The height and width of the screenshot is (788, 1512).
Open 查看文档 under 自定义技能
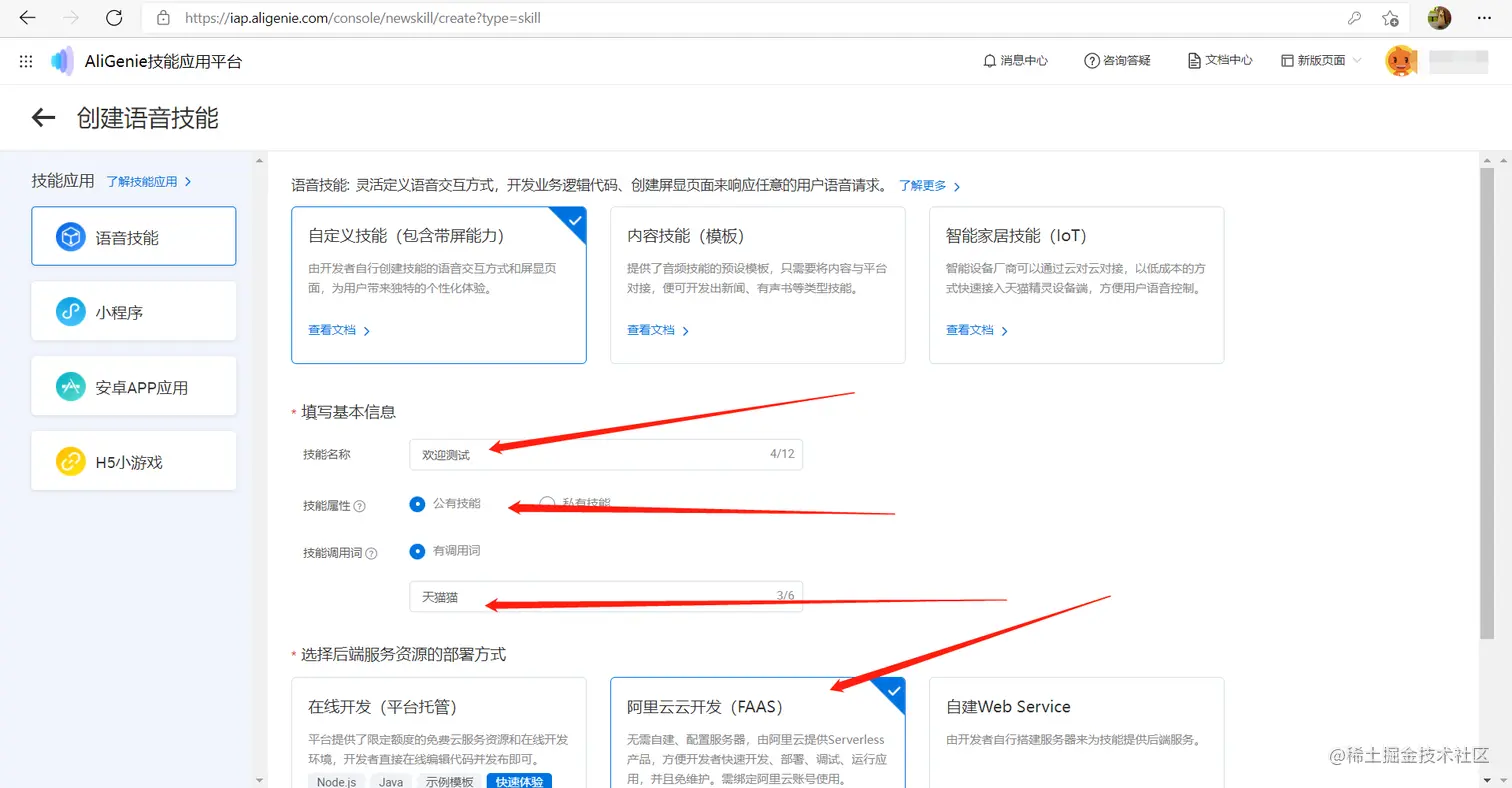339,330
